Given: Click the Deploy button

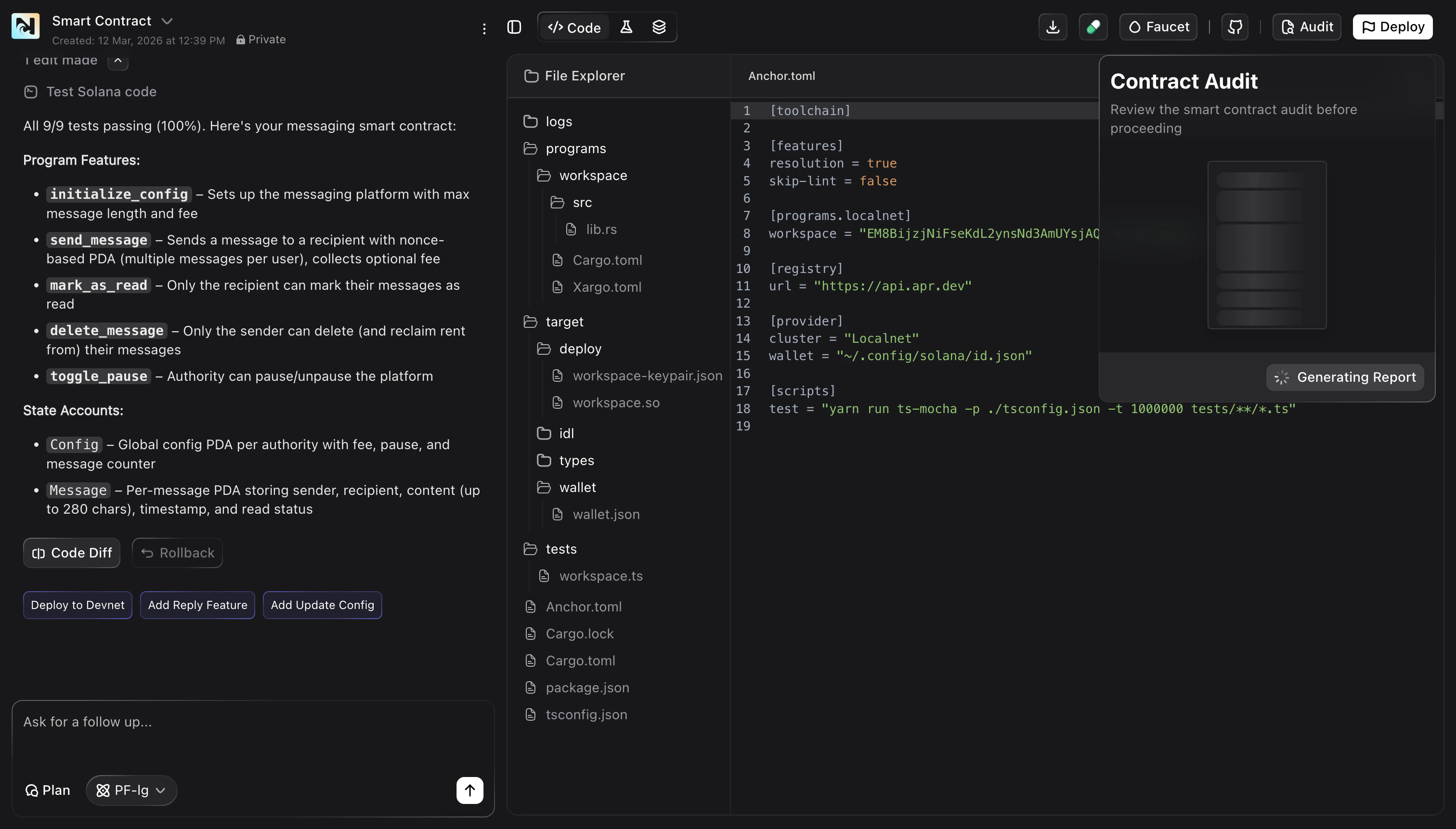Looking at the screenshot, I should coord(1392,27).
